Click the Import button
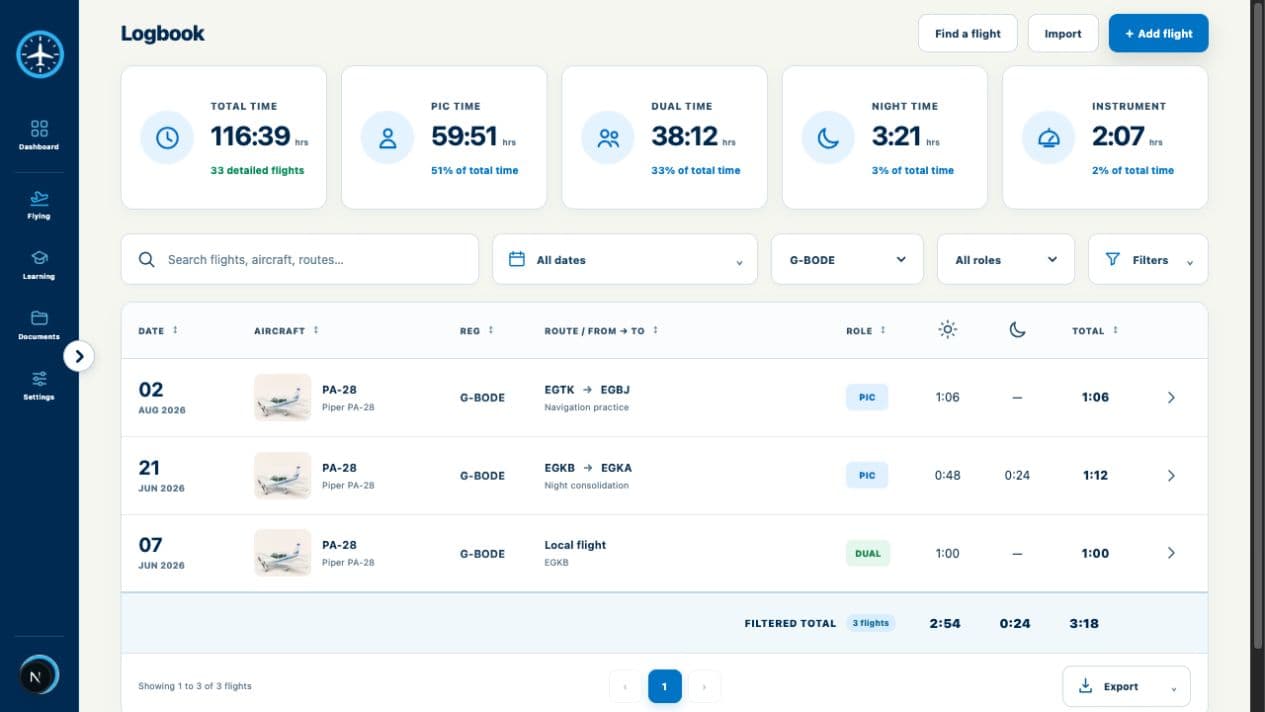Viewport: 1265px width, 712px height. 1063,33
